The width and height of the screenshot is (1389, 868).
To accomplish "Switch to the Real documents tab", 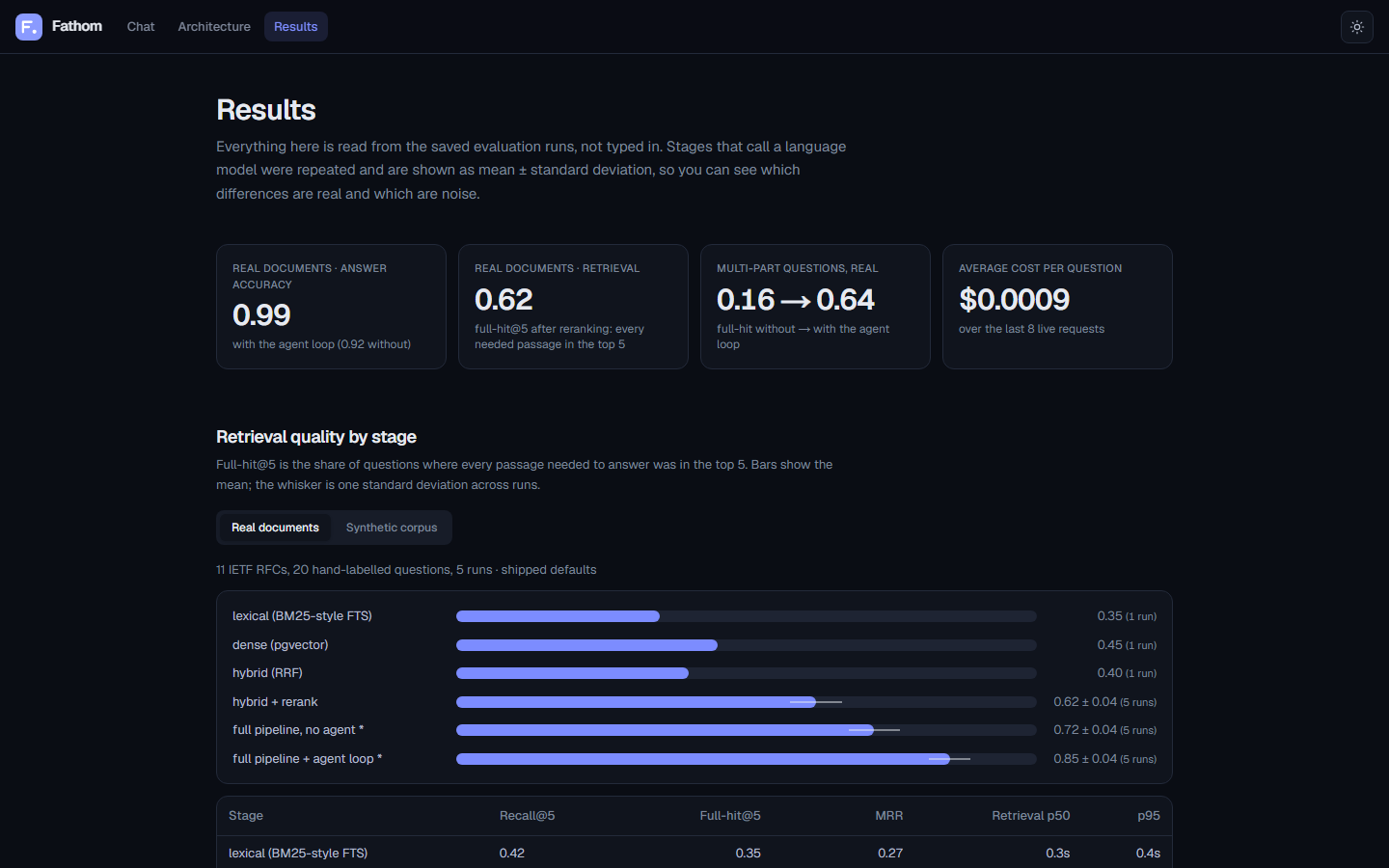I will 275,528.
